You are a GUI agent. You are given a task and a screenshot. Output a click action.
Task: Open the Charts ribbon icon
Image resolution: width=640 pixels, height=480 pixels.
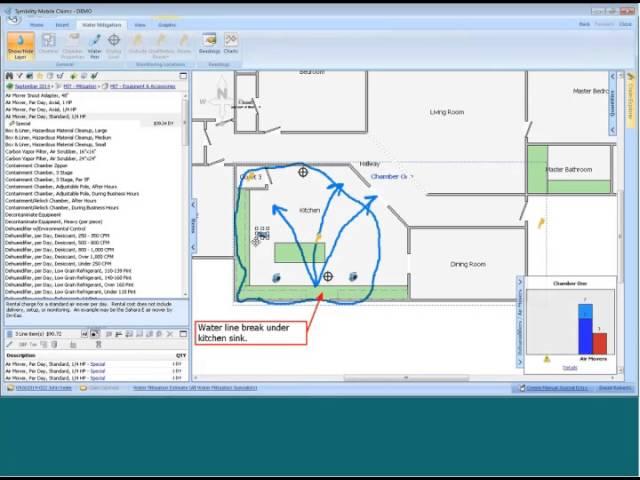coord(231,44)
